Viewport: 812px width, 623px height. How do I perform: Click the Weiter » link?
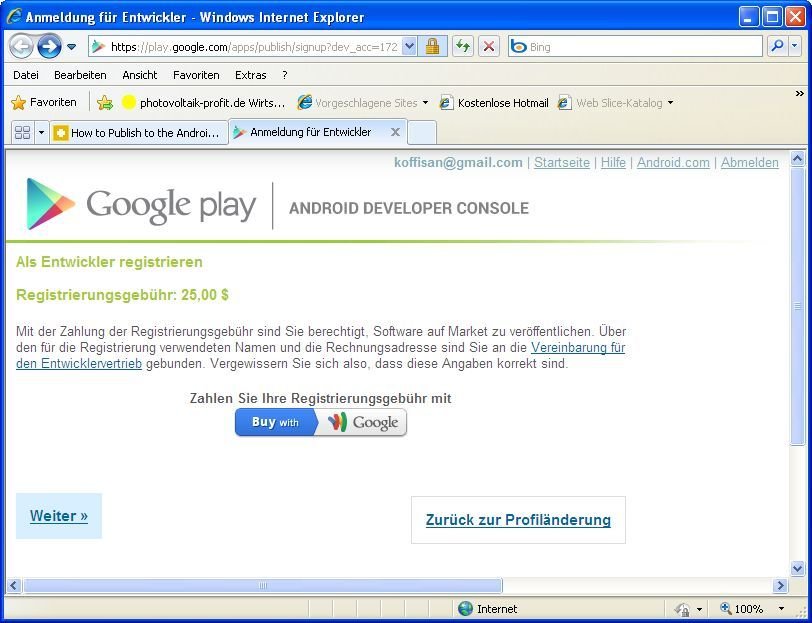click(x=59, y=516)
